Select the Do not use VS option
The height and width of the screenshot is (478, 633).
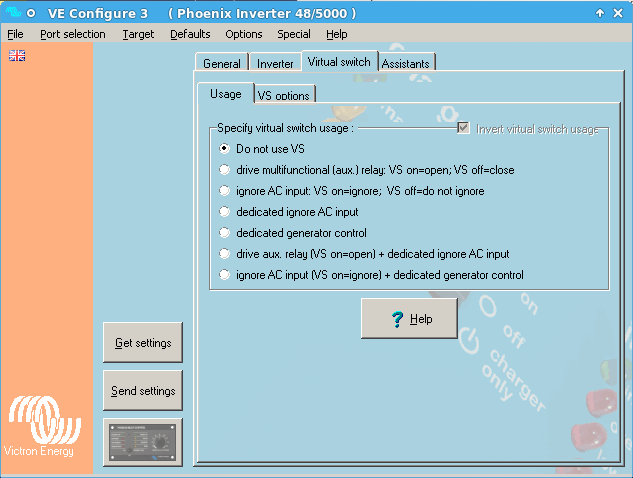coord(224,149)
